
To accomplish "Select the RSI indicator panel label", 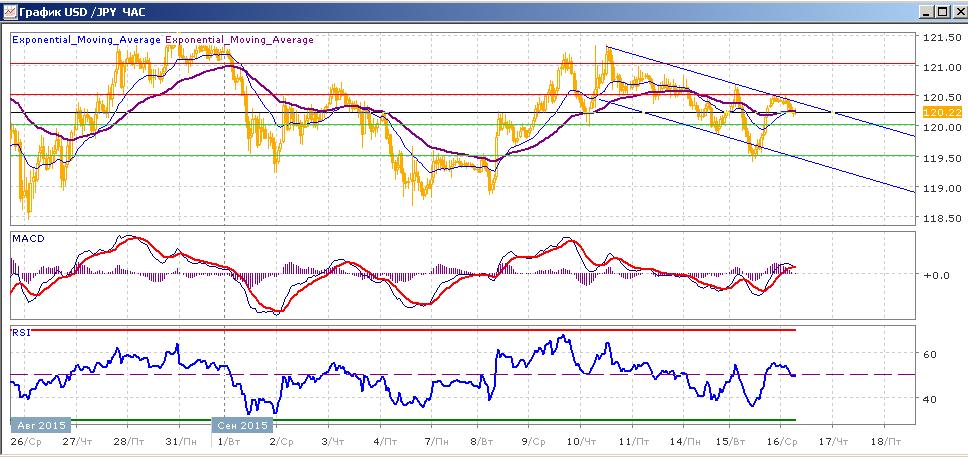I will coord(21,332).
